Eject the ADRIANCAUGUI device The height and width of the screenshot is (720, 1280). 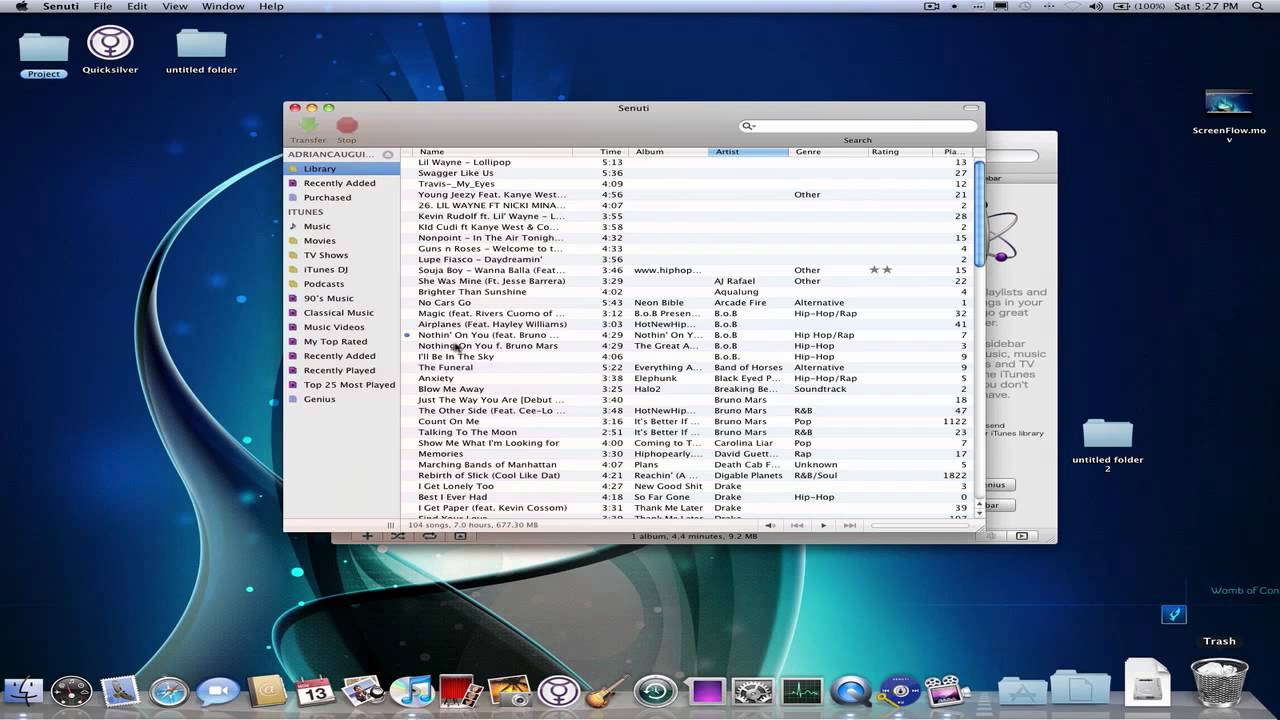click(388, 155)
